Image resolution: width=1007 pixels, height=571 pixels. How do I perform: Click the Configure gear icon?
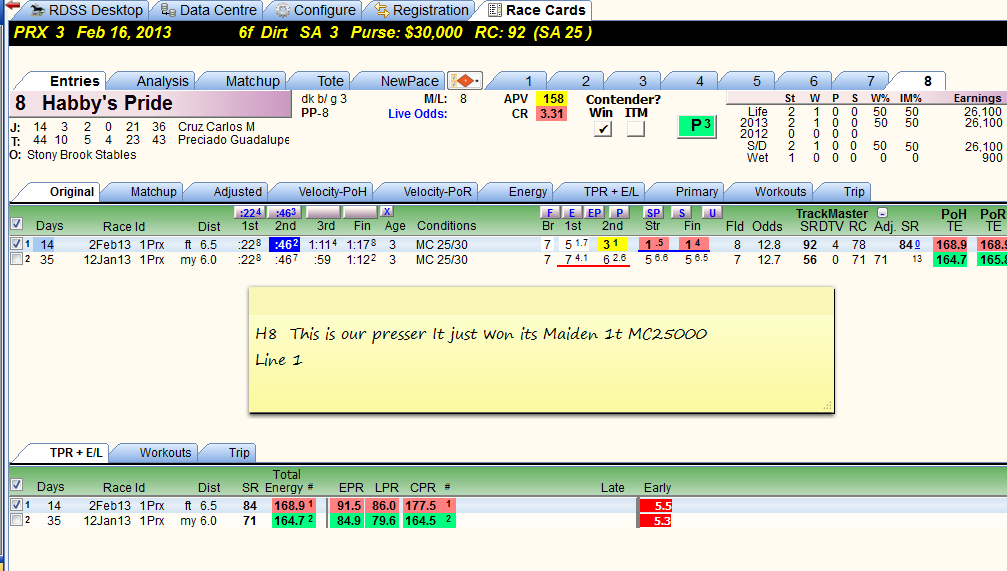283,10
